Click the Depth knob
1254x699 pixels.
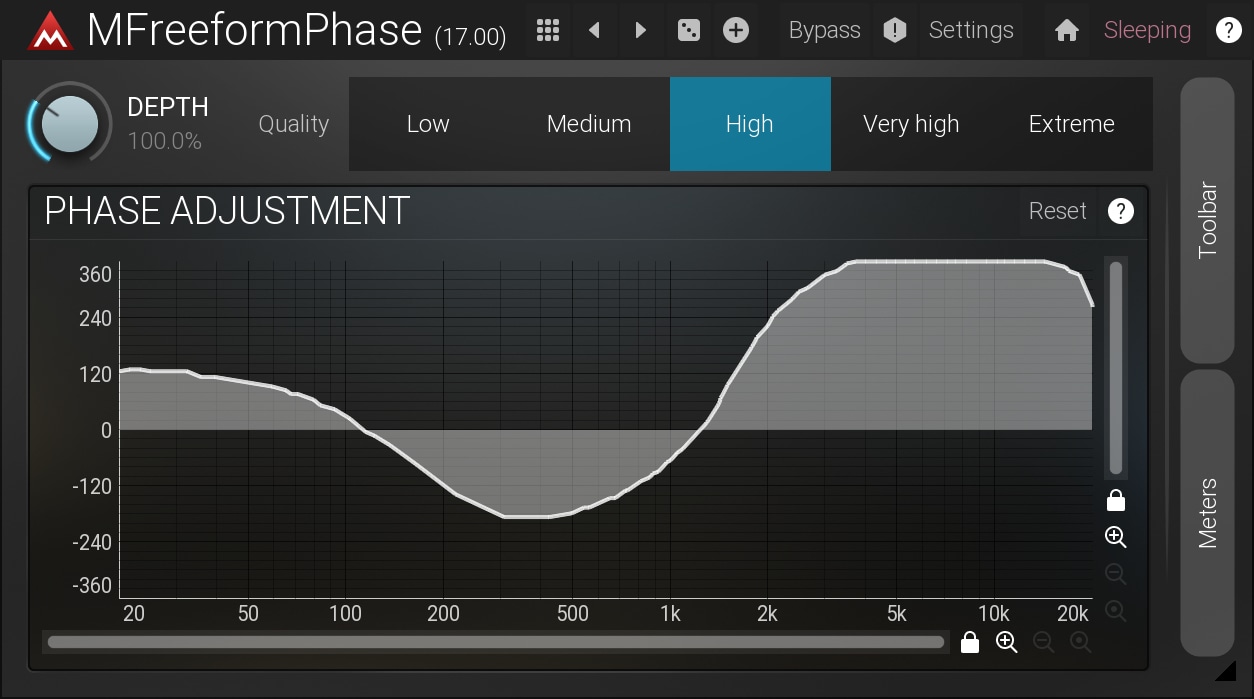(x=69, y=125)
